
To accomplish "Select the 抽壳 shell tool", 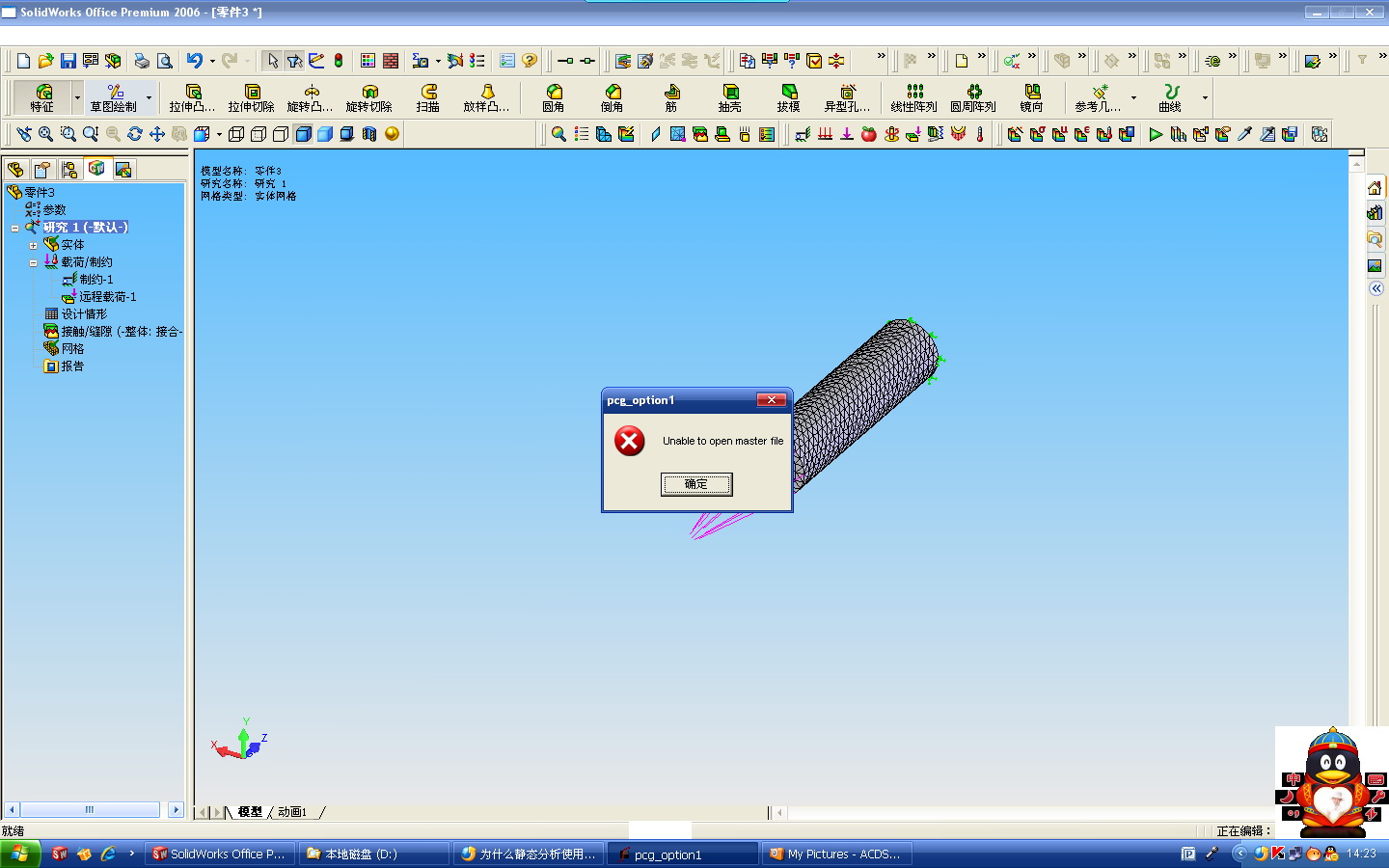I will click(x=729, y=98).
